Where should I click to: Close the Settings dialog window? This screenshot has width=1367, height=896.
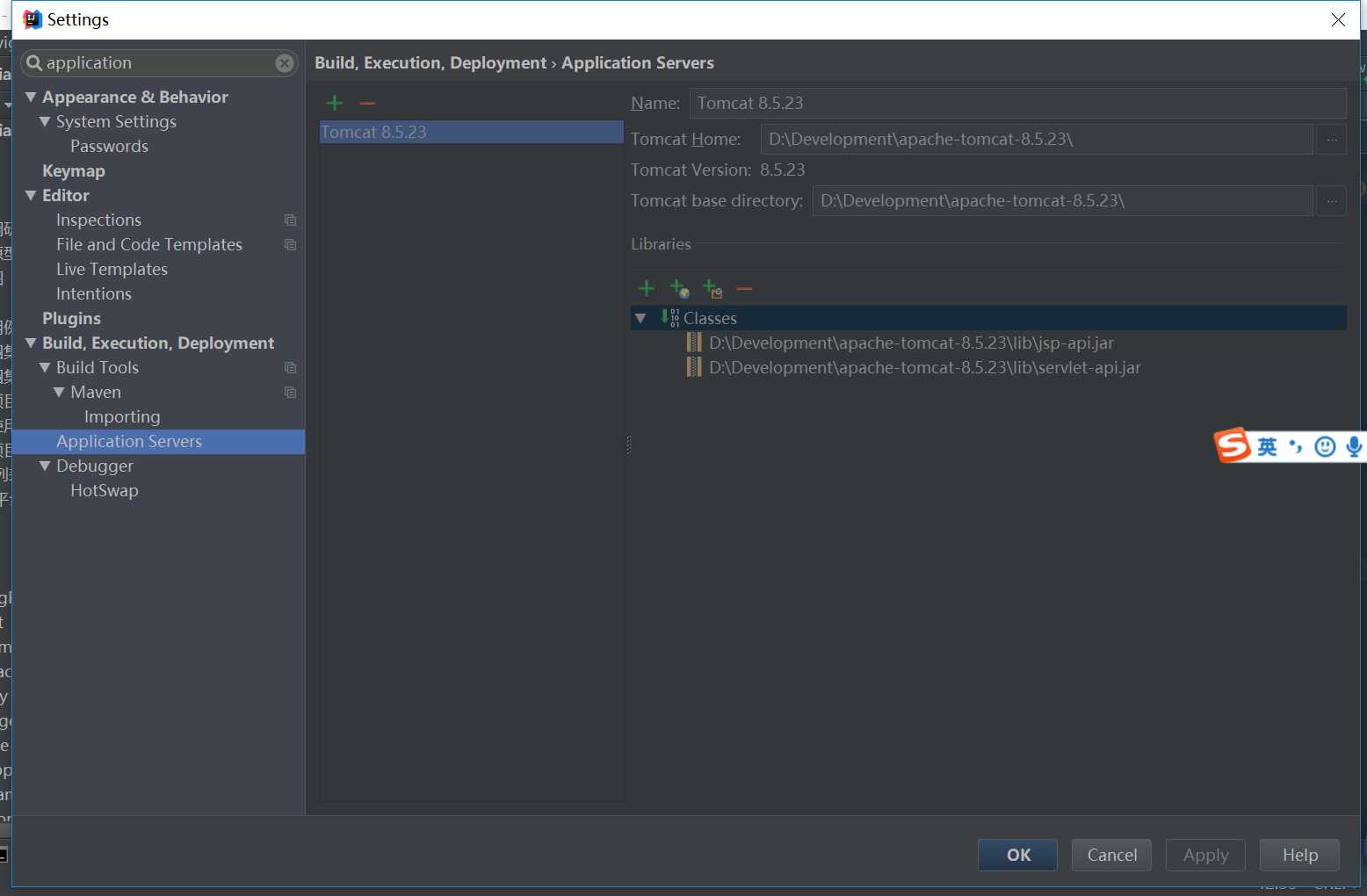[x=1338, y=19]
